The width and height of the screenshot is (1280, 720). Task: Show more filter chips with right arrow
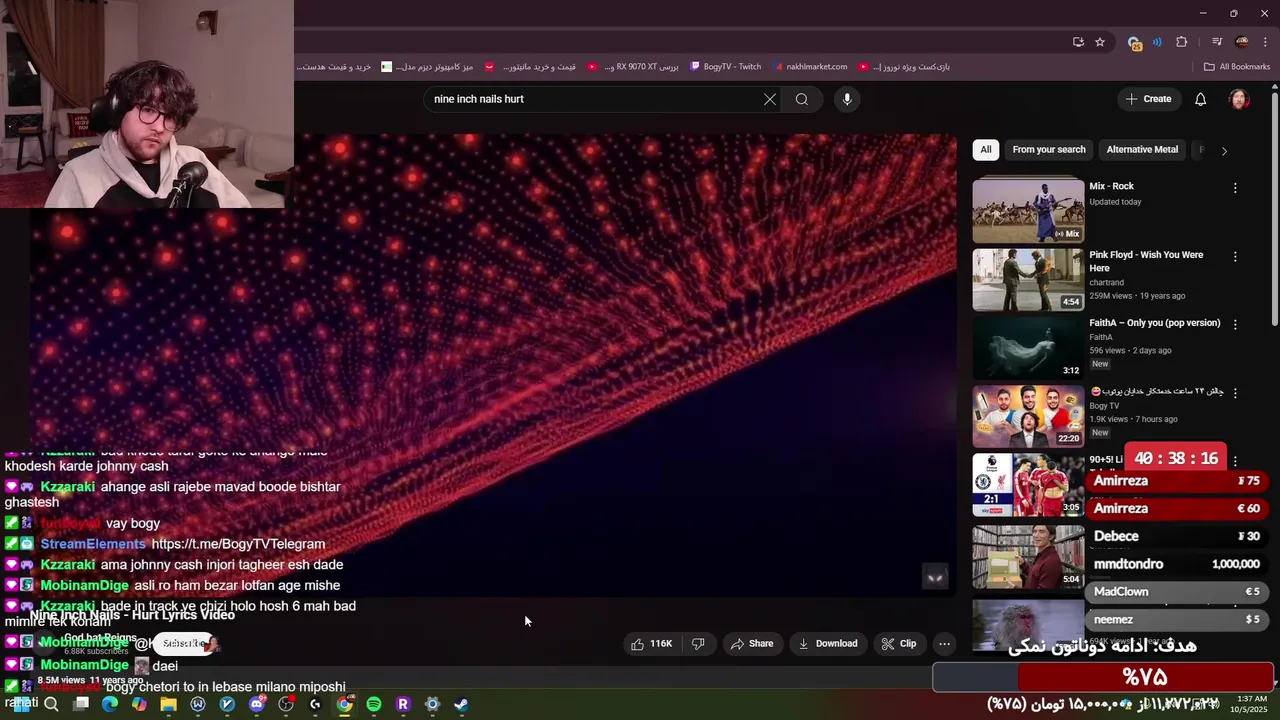click(x=1224, y=151)
